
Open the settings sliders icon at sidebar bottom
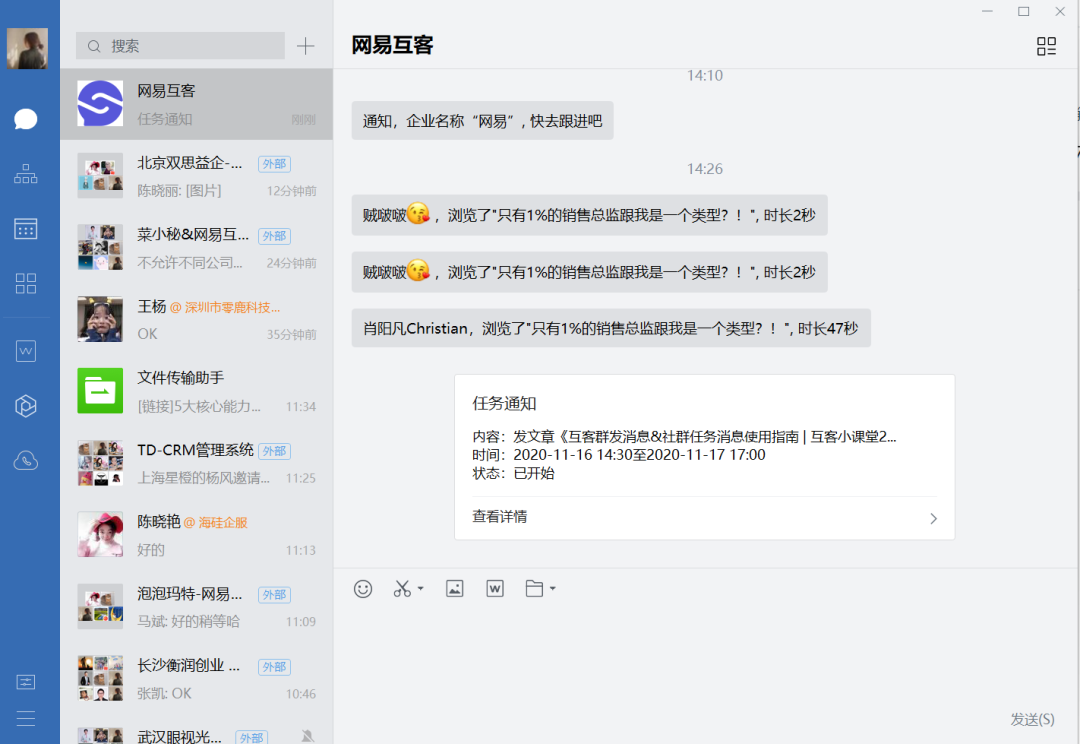[x=25, y=682]
